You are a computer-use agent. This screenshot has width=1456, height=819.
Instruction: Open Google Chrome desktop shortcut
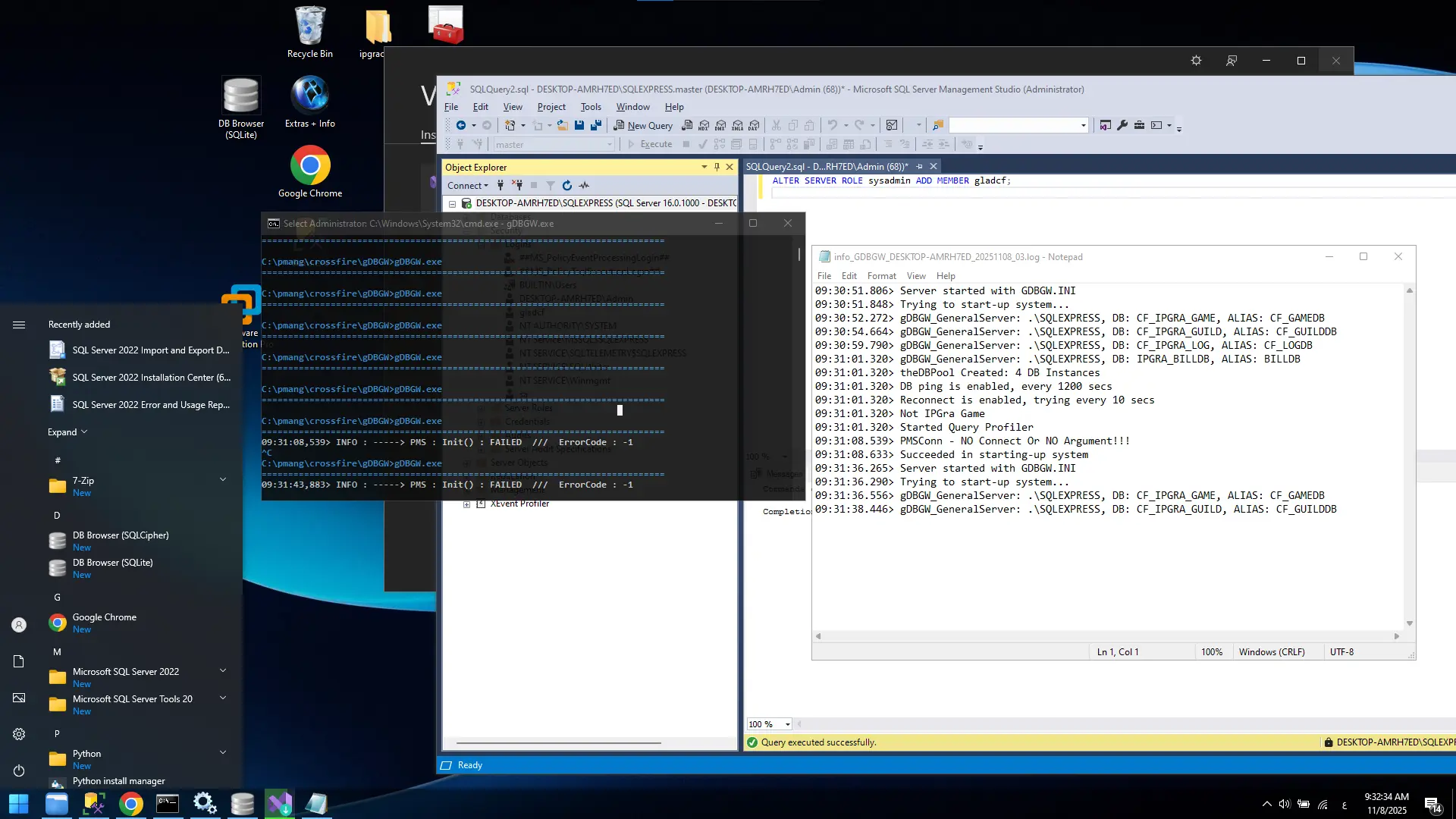310,172
